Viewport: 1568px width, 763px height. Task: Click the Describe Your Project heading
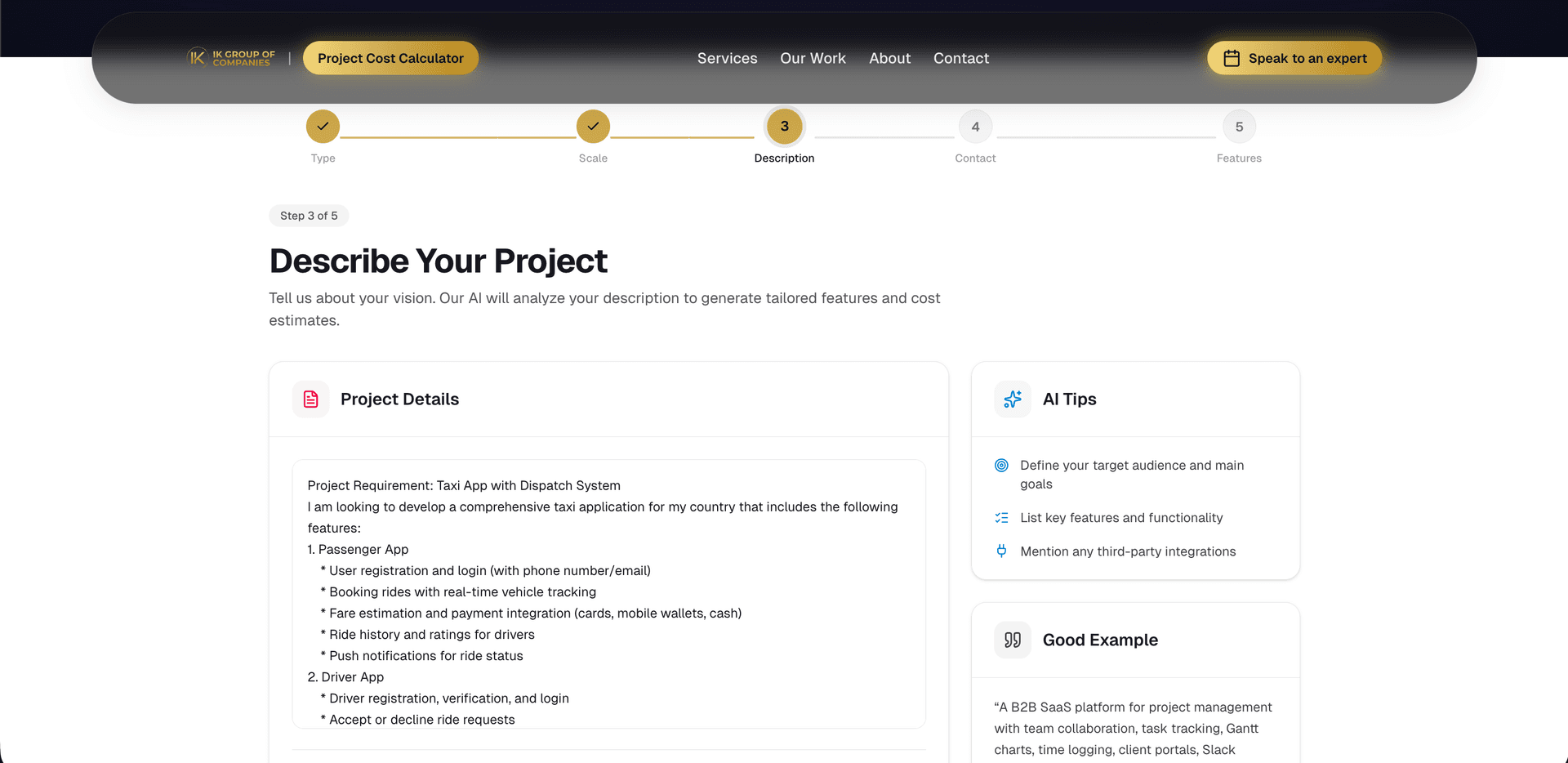pos(439,261)
